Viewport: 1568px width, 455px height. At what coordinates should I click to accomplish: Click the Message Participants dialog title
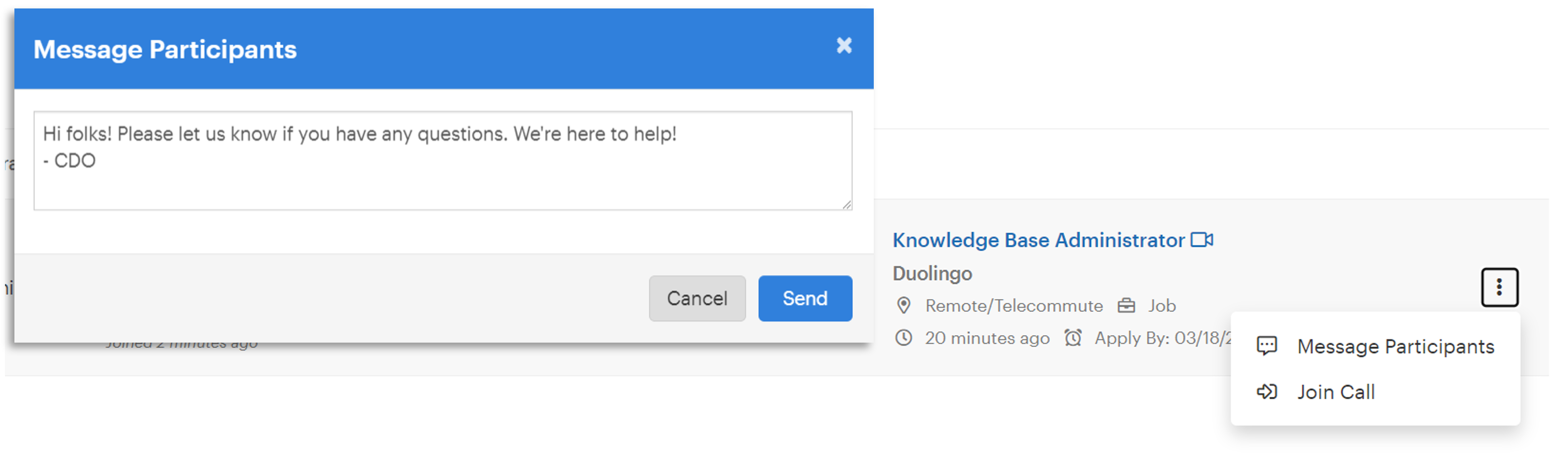coord(165,49)
